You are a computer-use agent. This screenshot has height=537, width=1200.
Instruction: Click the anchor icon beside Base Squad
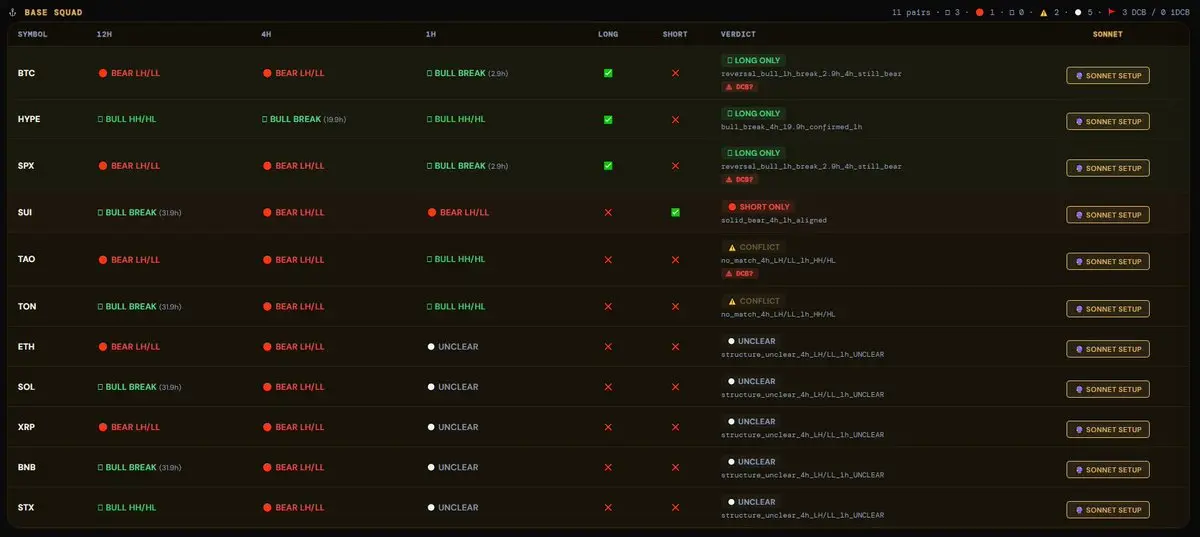pyautogui.click(x=12, y=12)
